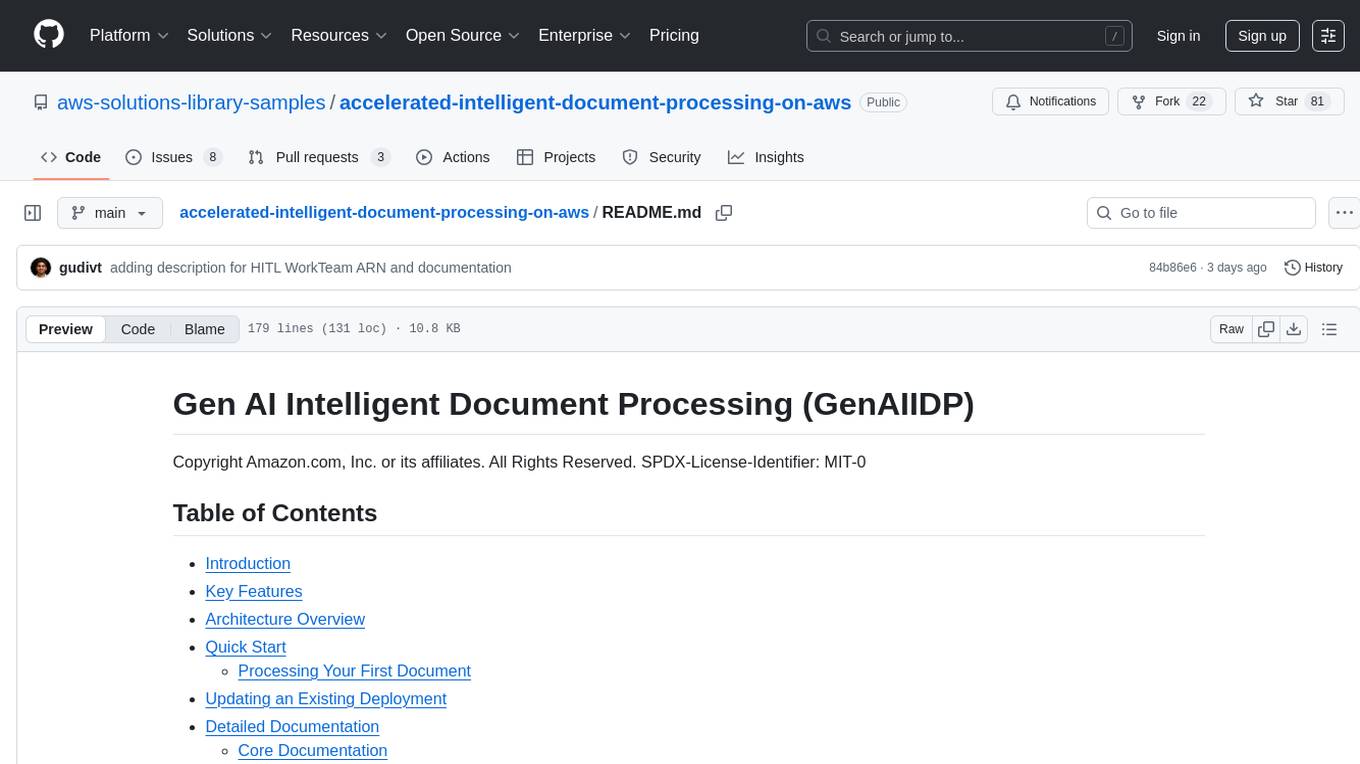Open the Security tab
The image size is (1360, 764).
pos(661,157)
